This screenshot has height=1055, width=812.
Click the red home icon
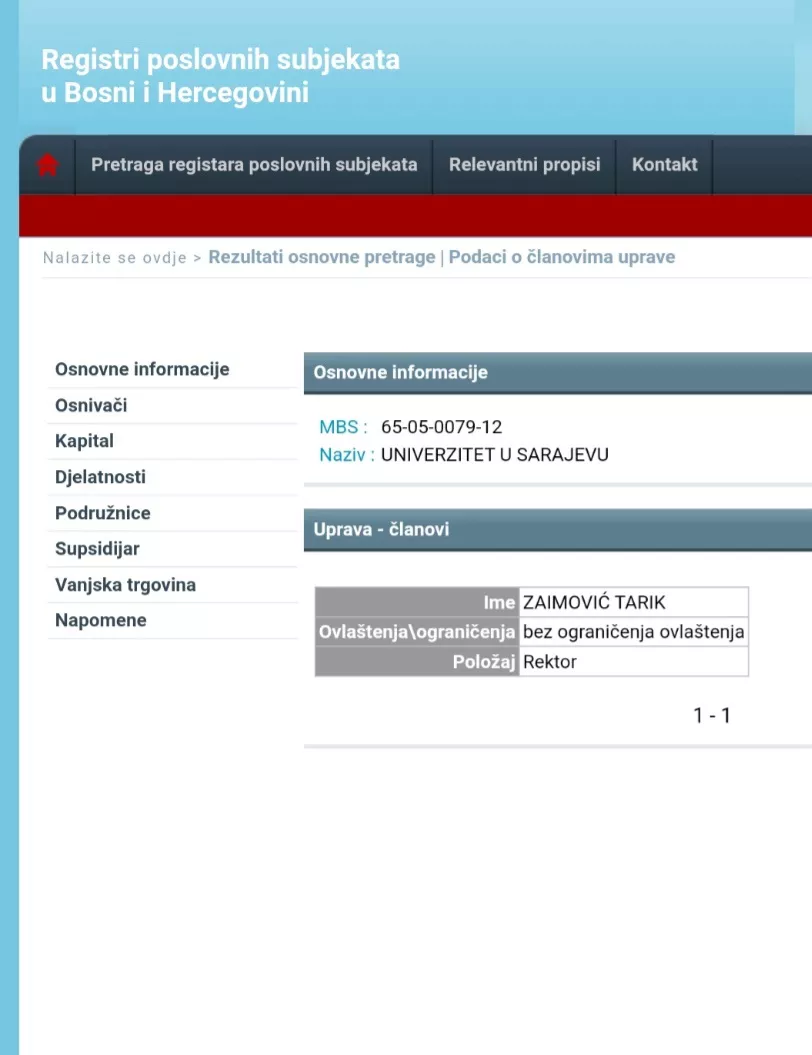tap(47, 165)
